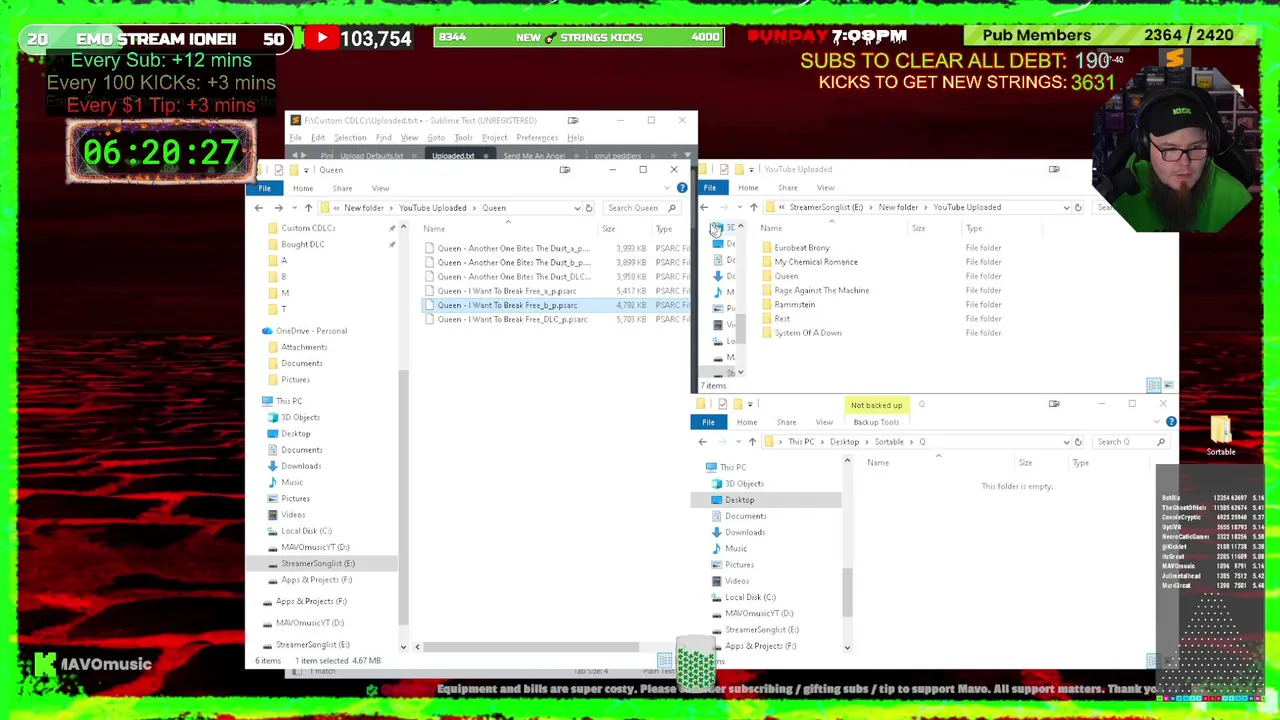Sort by Size column in Q window

pyautogui.click(x=1025, y=463)
